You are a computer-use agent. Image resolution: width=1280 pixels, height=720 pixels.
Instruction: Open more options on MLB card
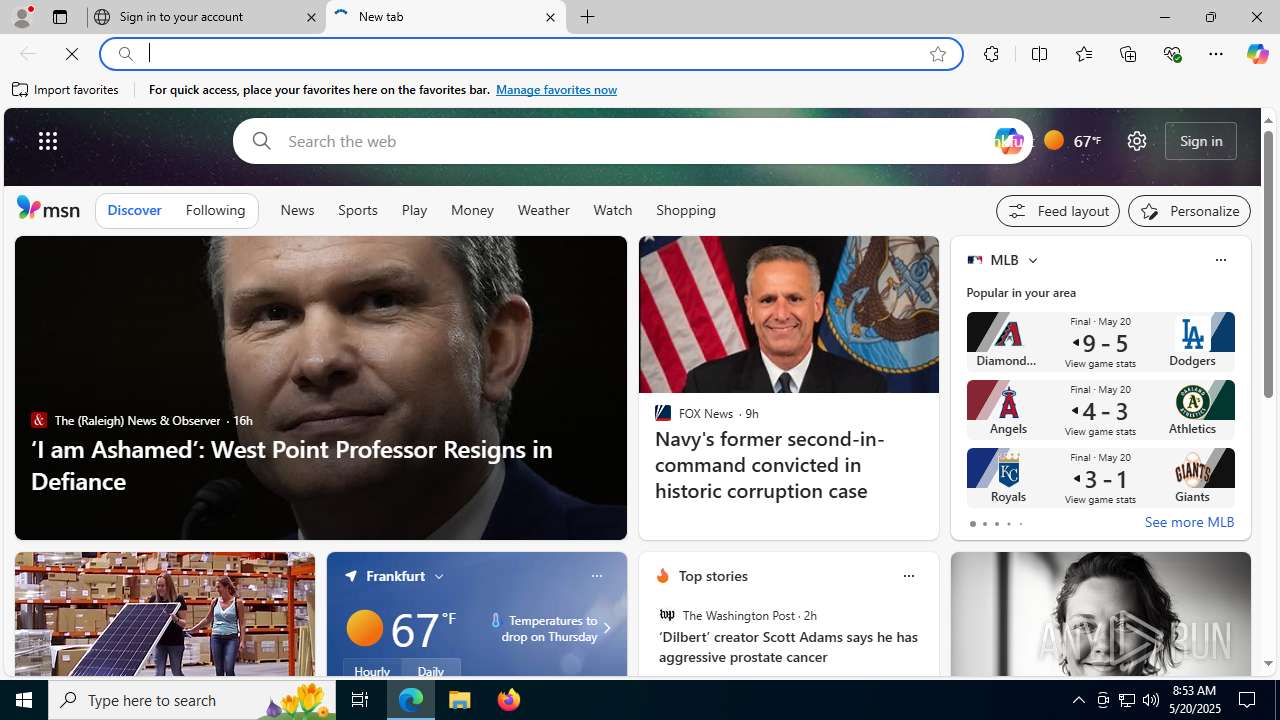pos(1220,260)
